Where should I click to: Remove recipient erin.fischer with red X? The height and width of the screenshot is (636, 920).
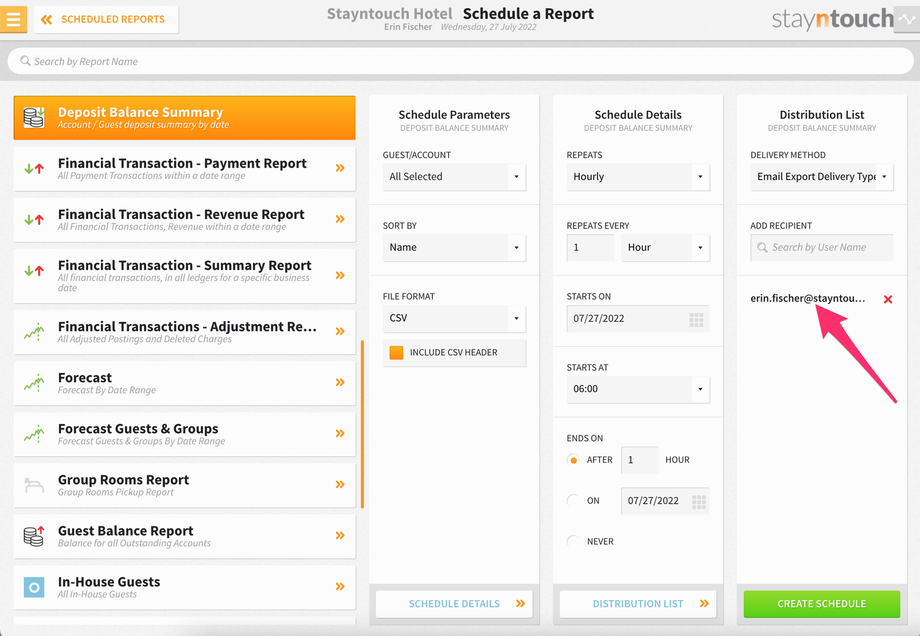[x=888, y=299]
